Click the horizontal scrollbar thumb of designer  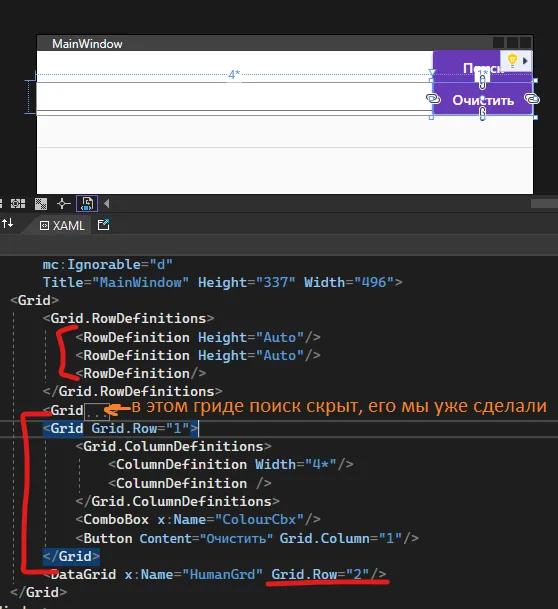pyautogui.click(x=544, y=204)
